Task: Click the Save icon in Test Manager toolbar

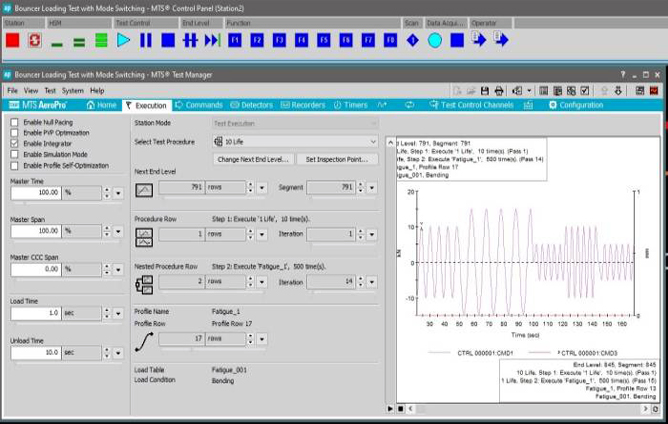Action: click(486, 90)
